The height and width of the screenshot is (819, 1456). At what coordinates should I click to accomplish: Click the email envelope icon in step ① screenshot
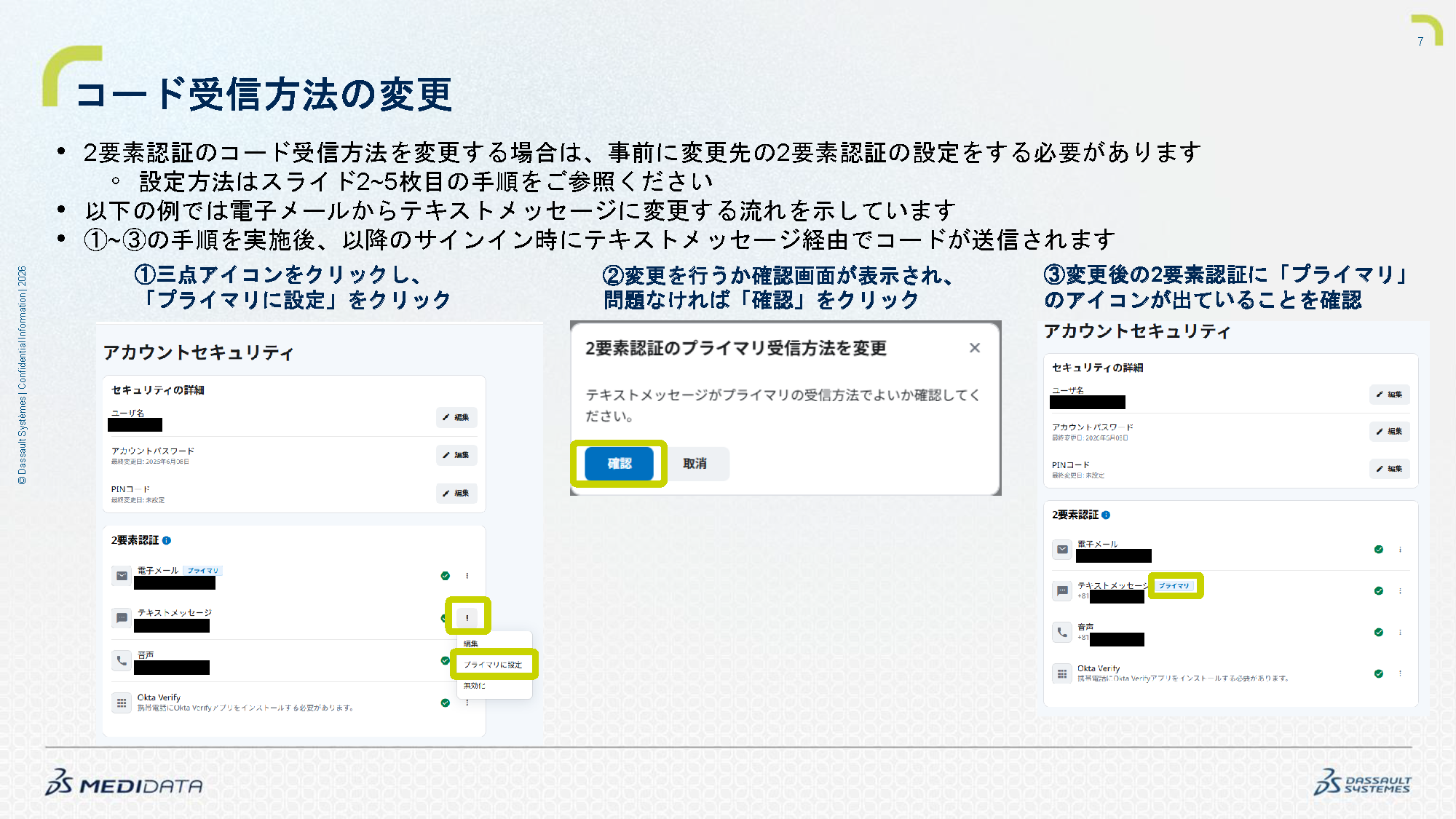(x=122, y=576)
